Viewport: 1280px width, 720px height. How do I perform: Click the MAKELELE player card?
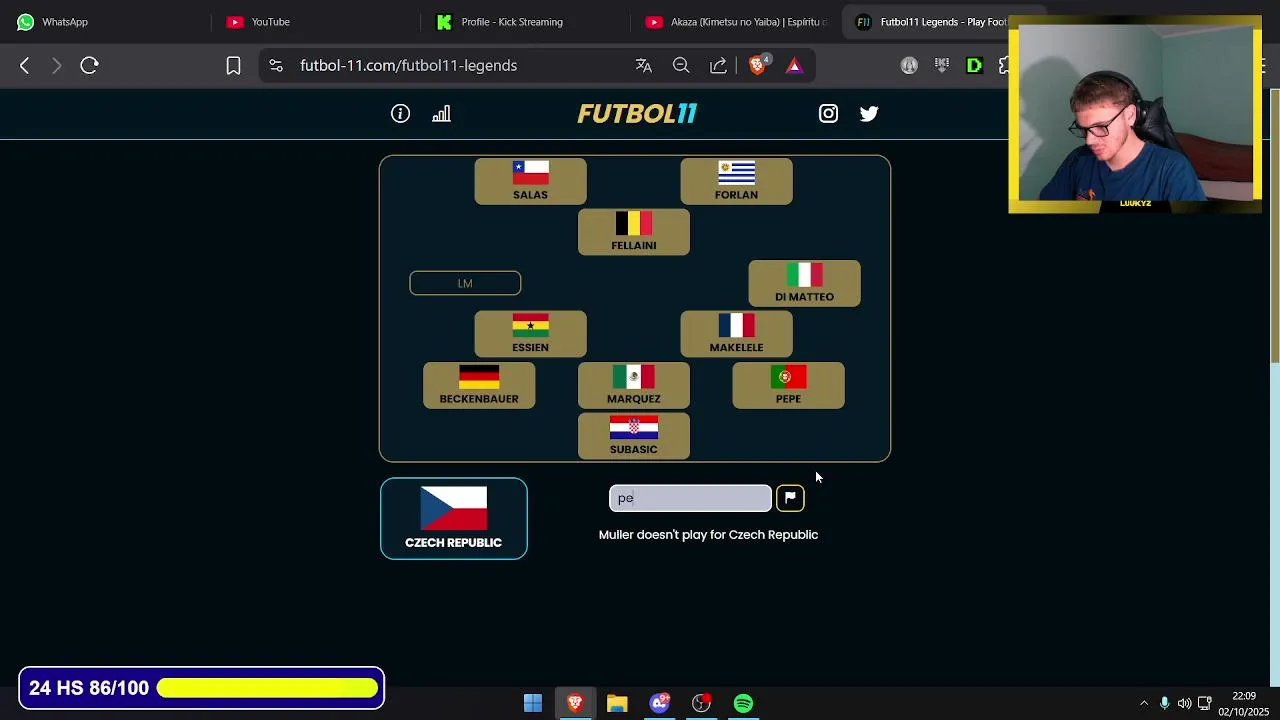(x=736, y=334)
